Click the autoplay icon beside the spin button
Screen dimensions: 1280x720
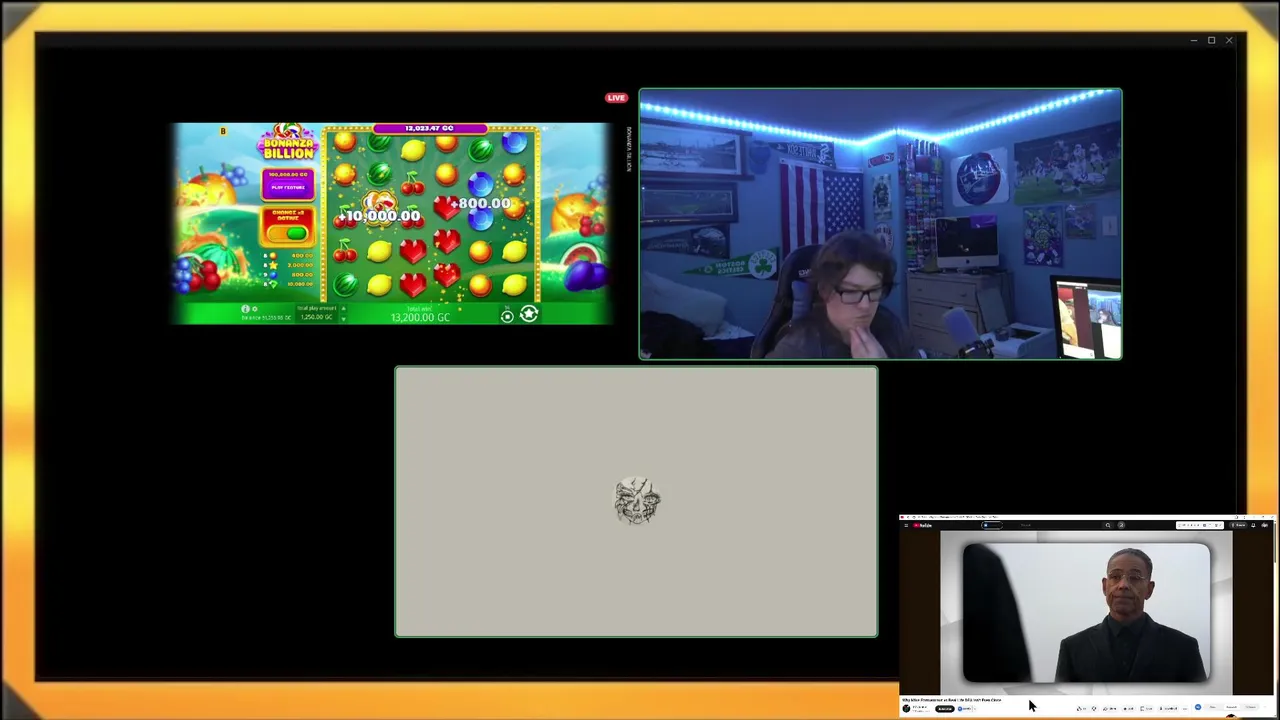point(507,316)
